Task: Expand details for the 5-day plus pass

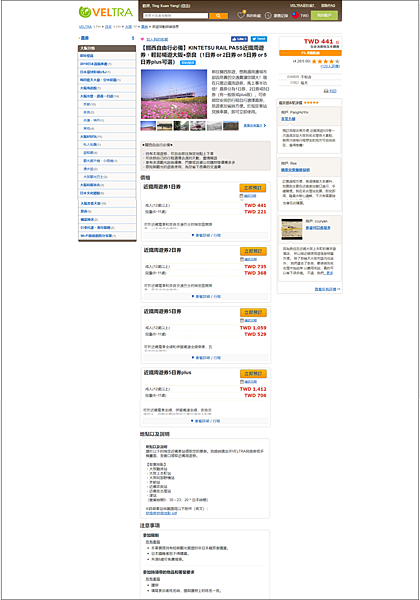Action: (206, 421)
